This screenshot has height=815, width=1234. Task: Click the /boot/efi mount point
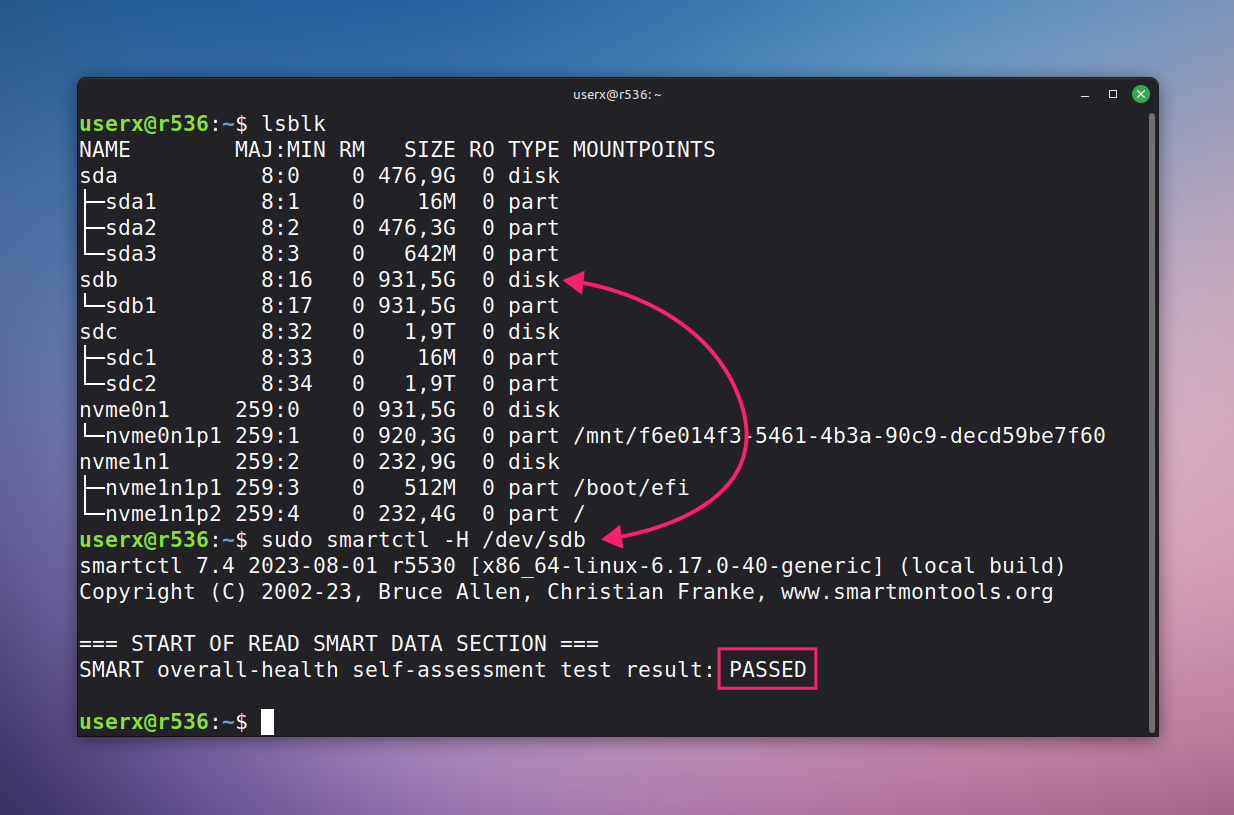click(x=631, y=488)
